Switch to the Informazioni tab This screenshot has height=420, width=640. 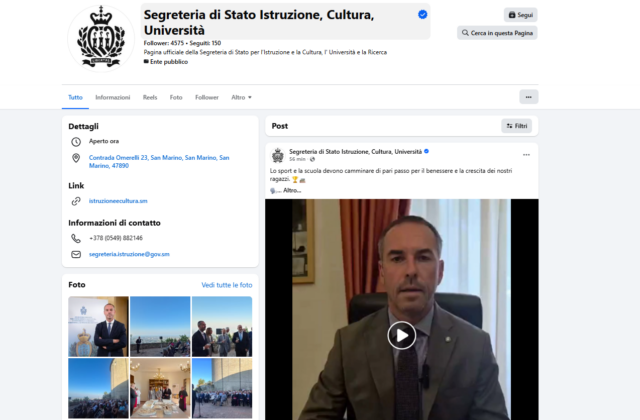[x=113, y=97]
